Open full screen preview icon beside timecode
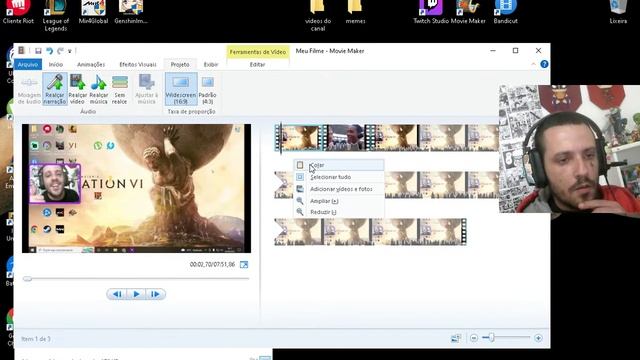 click(x=244, y=264)
